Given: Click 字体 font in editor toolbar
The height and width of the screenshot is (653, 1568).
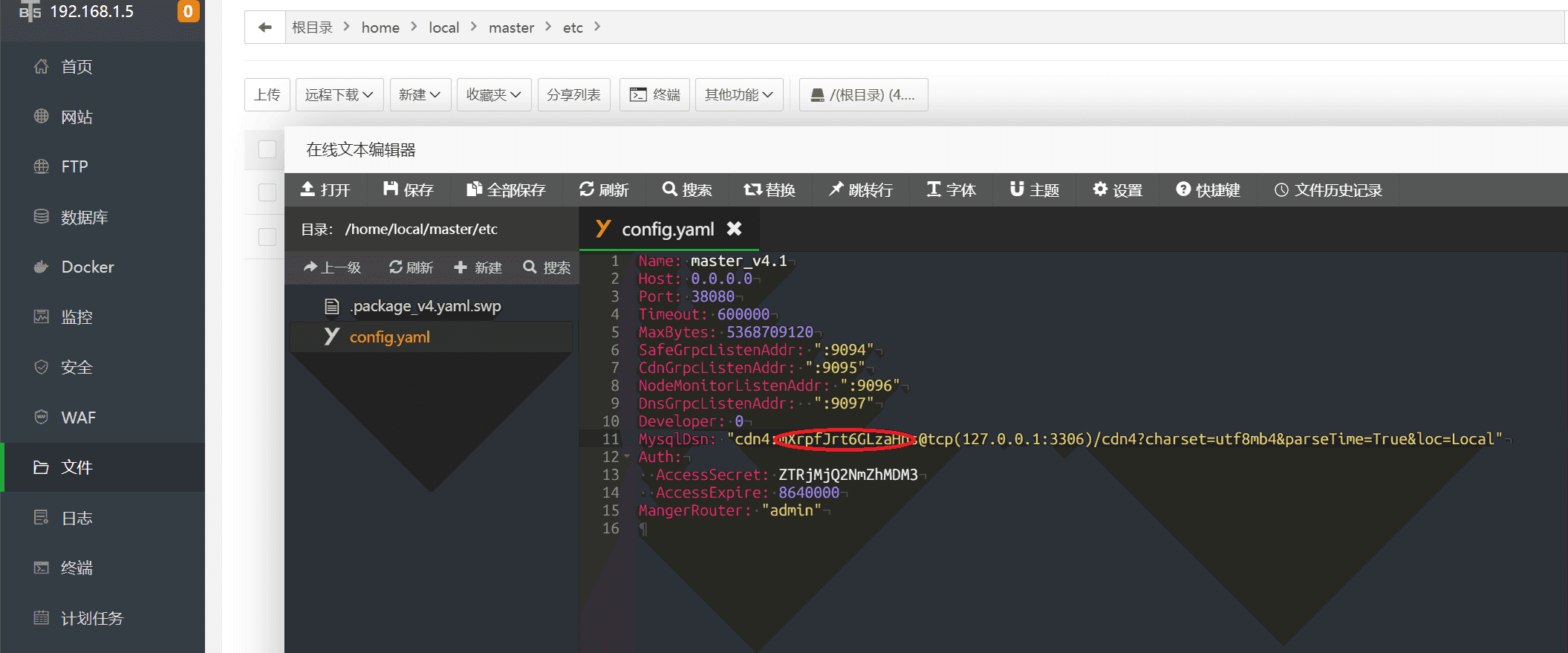Looking at the screenshot, I should point(951,190).
